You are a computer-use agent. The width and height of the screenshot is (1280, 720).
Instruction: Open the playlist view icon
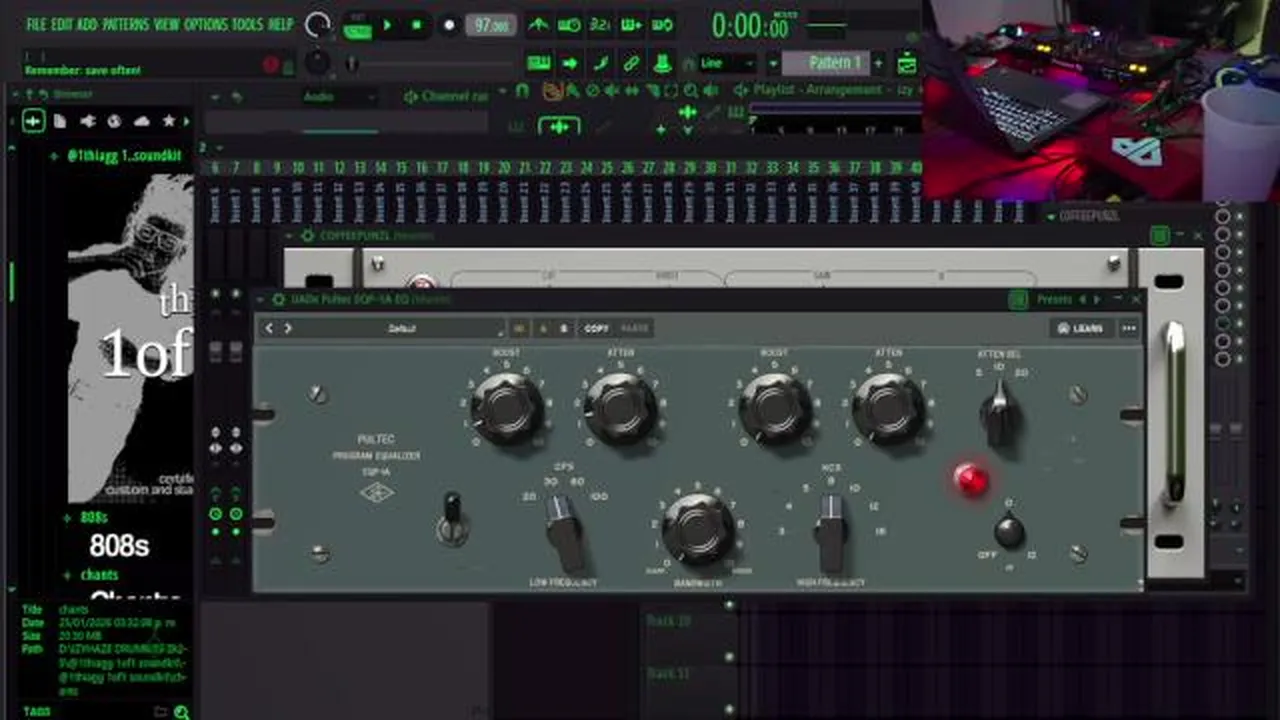(539, 63)
